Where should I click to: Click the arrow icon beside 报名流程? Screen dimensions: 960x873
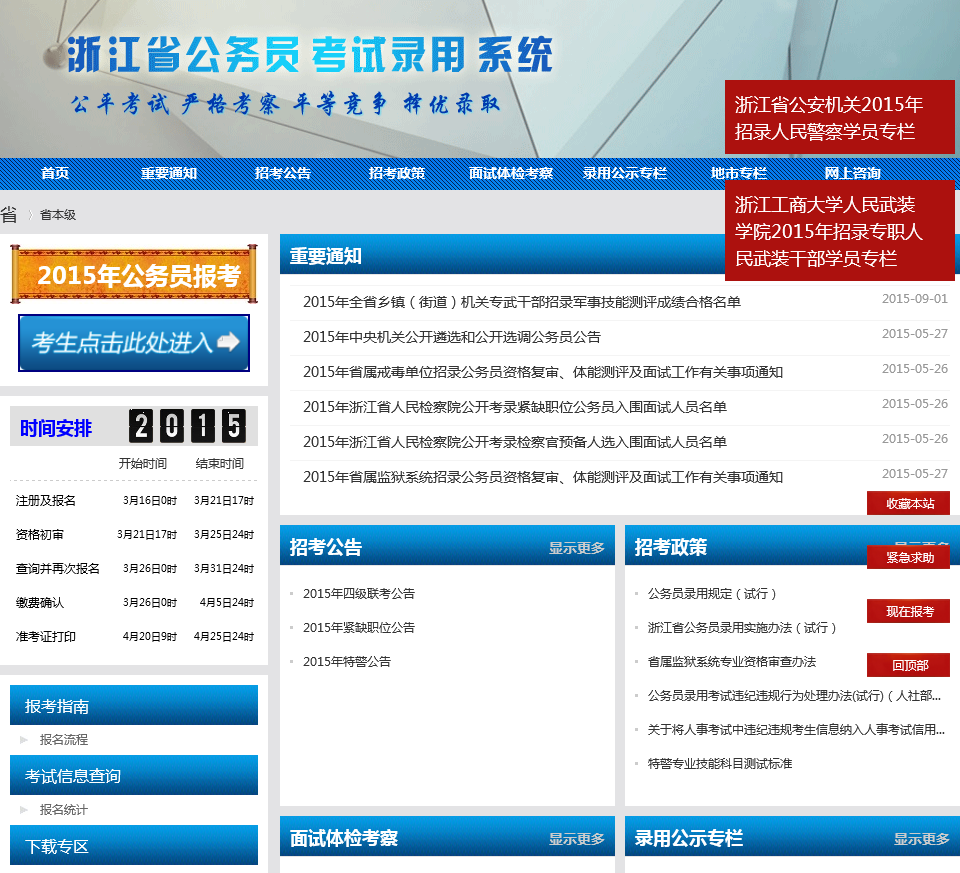(x=24, y=740)
